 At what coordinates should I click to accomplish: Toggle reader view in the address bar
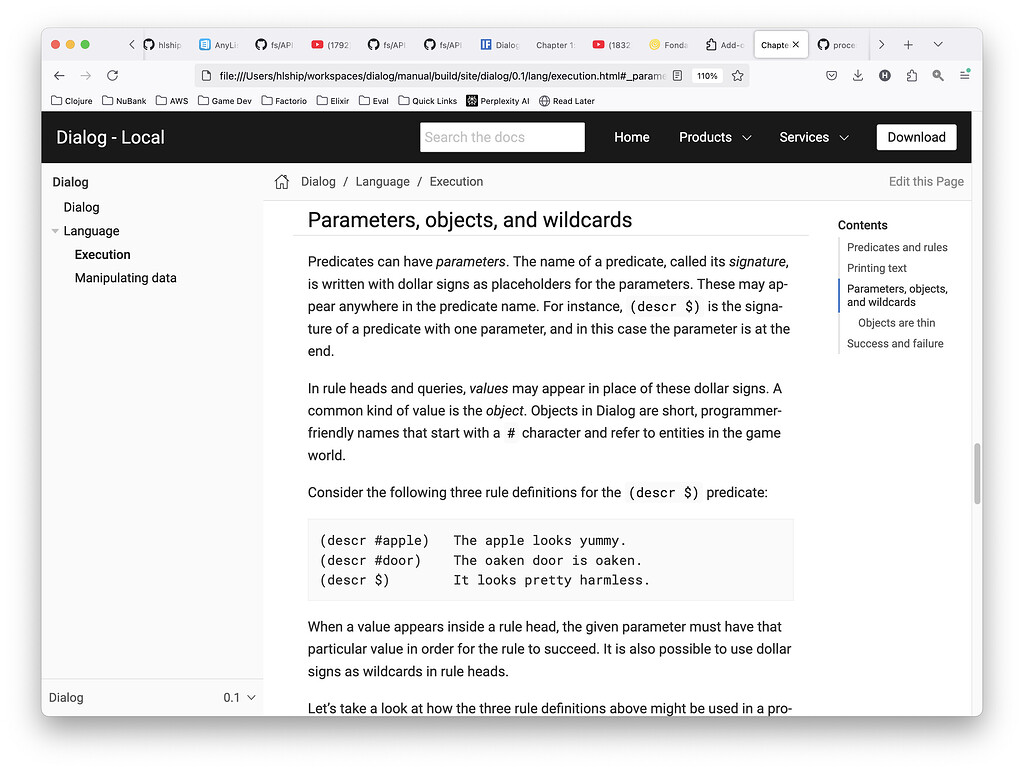679,75
